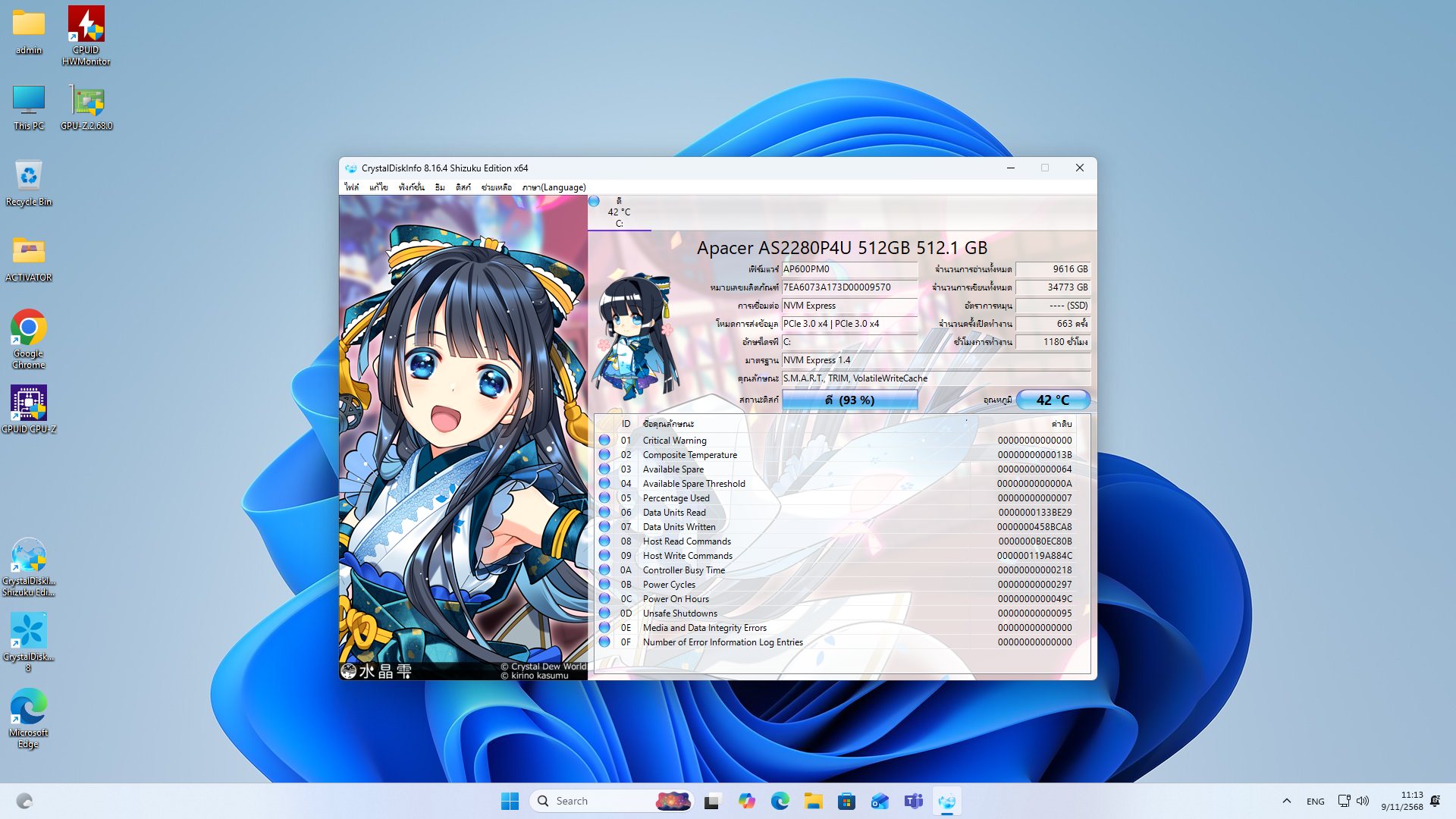The height and width of the screenshot is (819, 1456).
Task: Toggle speaker volume icon in tray
Action: point(1363,802)
